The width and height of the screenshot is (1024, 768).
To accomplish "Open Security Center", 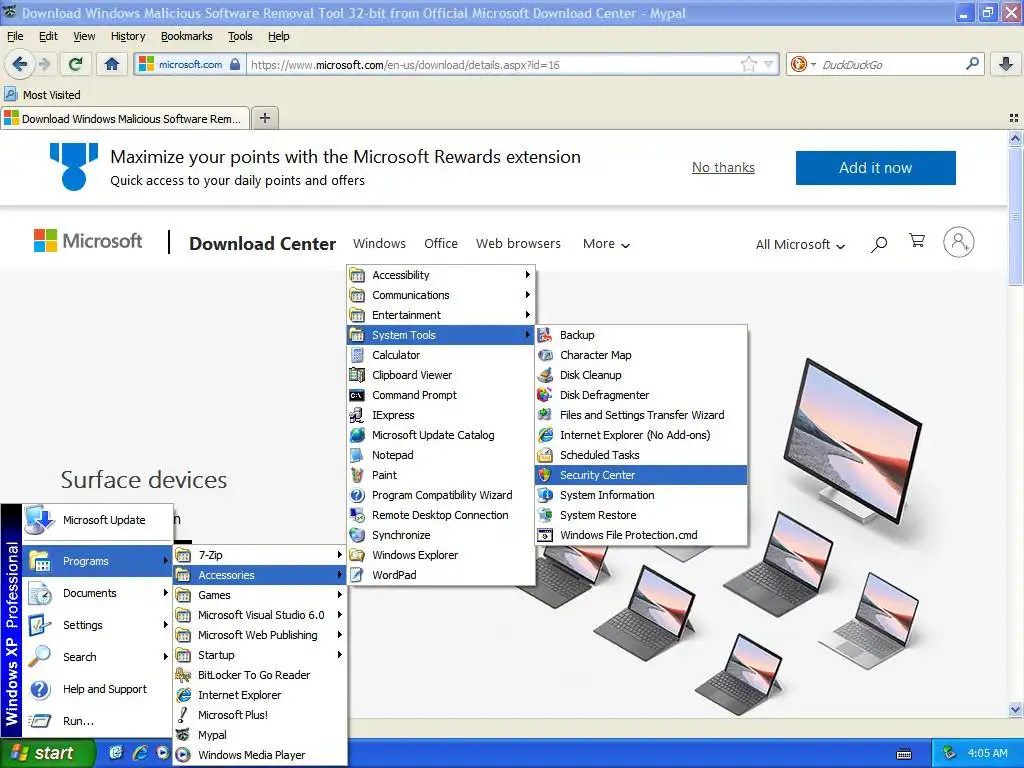I will pyautogui.click(x=641, y=475).
